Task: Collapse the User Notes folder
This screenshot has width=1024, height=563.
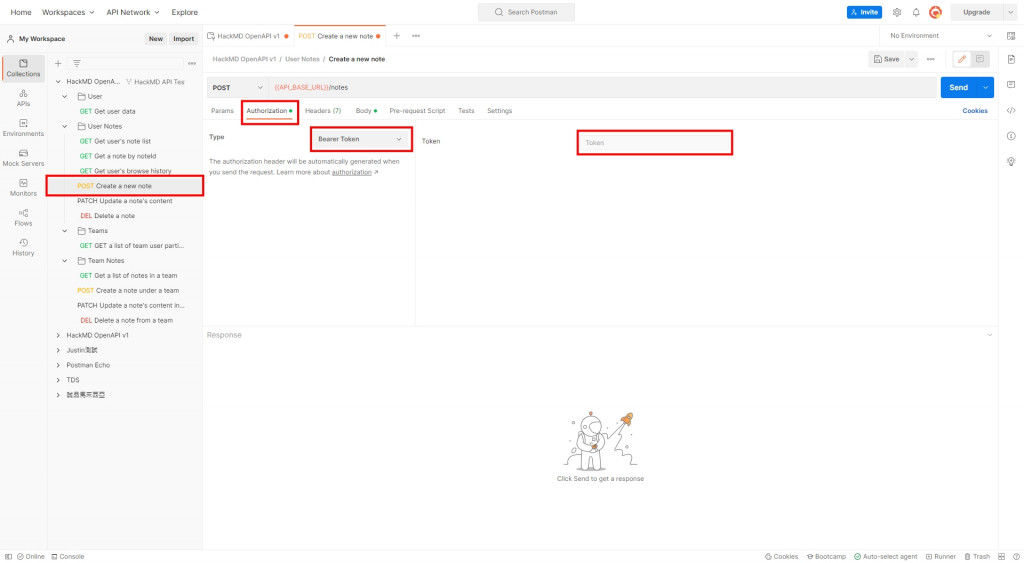Action: click(65, 126)
